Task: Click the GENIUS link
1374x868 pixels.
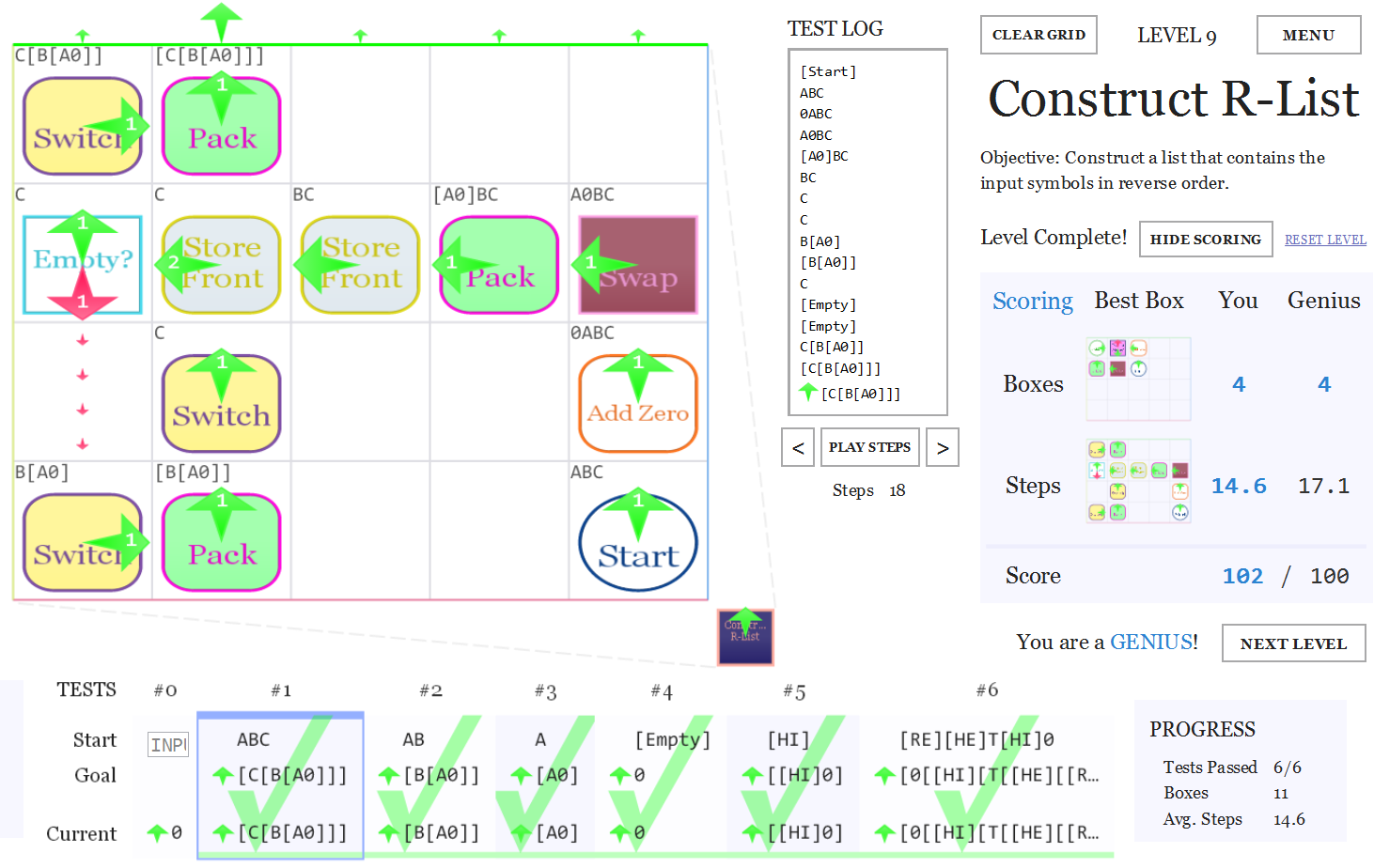Action: tap(1152, 642)
